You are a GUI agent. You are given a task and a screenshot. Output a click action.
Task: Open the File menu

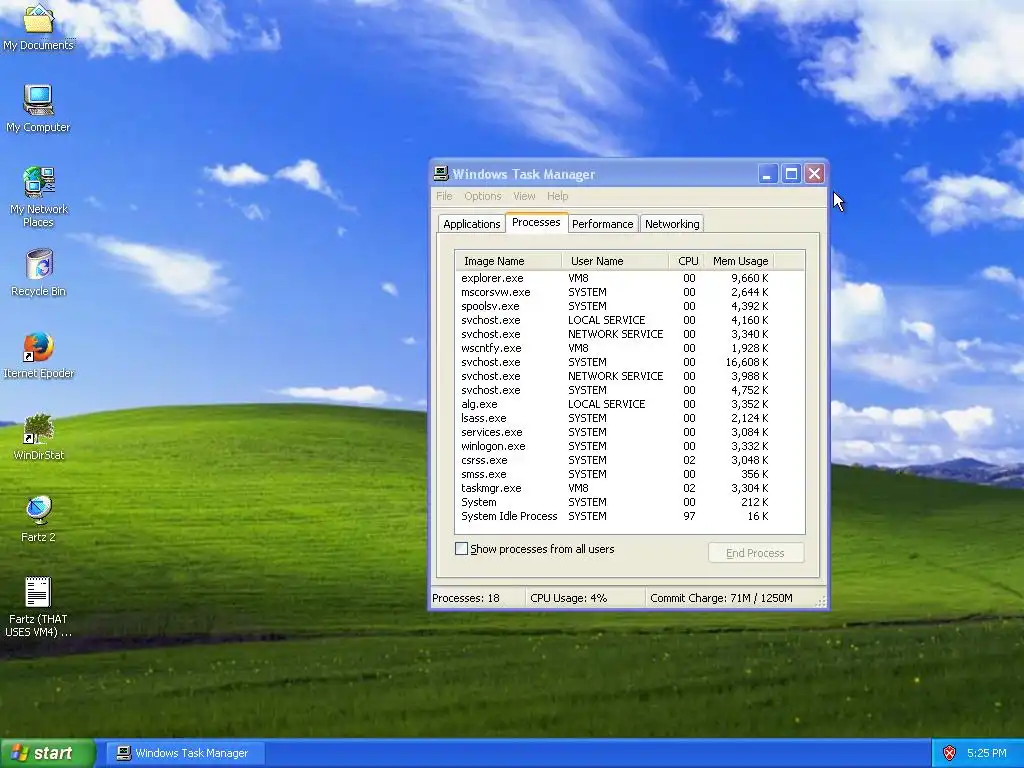pos(444,196)
